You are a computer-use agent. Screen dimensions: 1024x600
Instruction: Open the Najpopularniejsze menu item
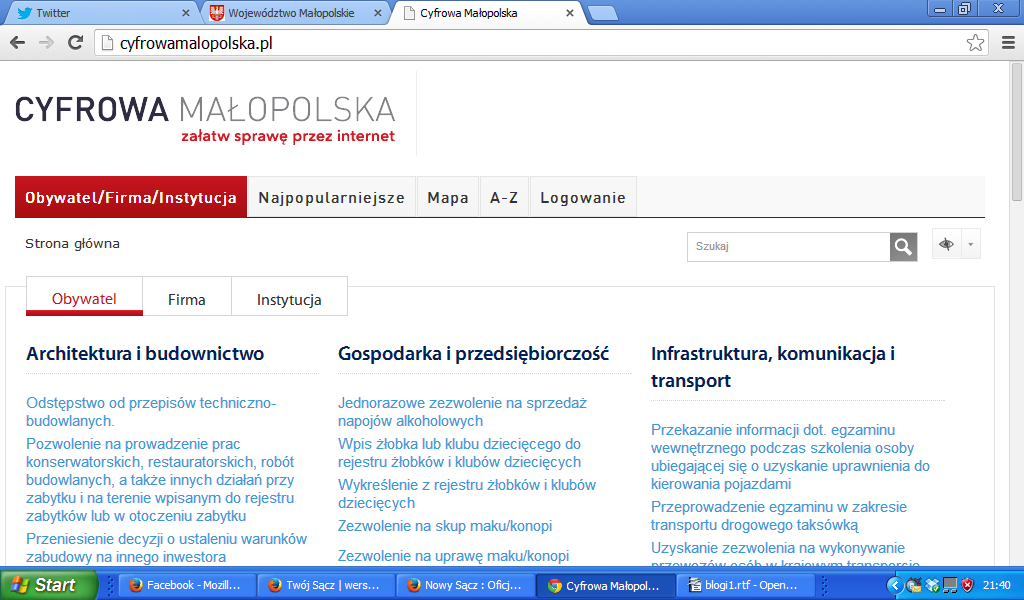tap(332, 197)
